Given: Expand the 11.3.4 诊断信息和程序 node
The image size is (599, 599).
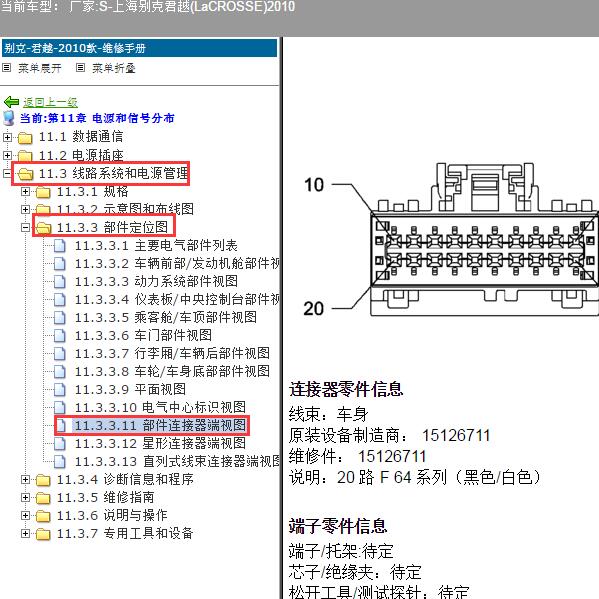Looking at the screenshot, I should tap(25, 479).
